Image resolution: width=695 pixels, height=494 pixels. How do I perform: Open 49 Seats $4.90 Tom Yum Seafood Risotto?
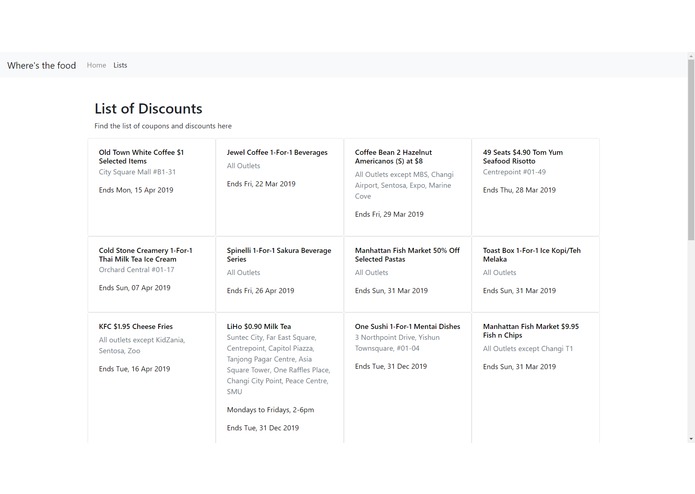tap(523, 157)
